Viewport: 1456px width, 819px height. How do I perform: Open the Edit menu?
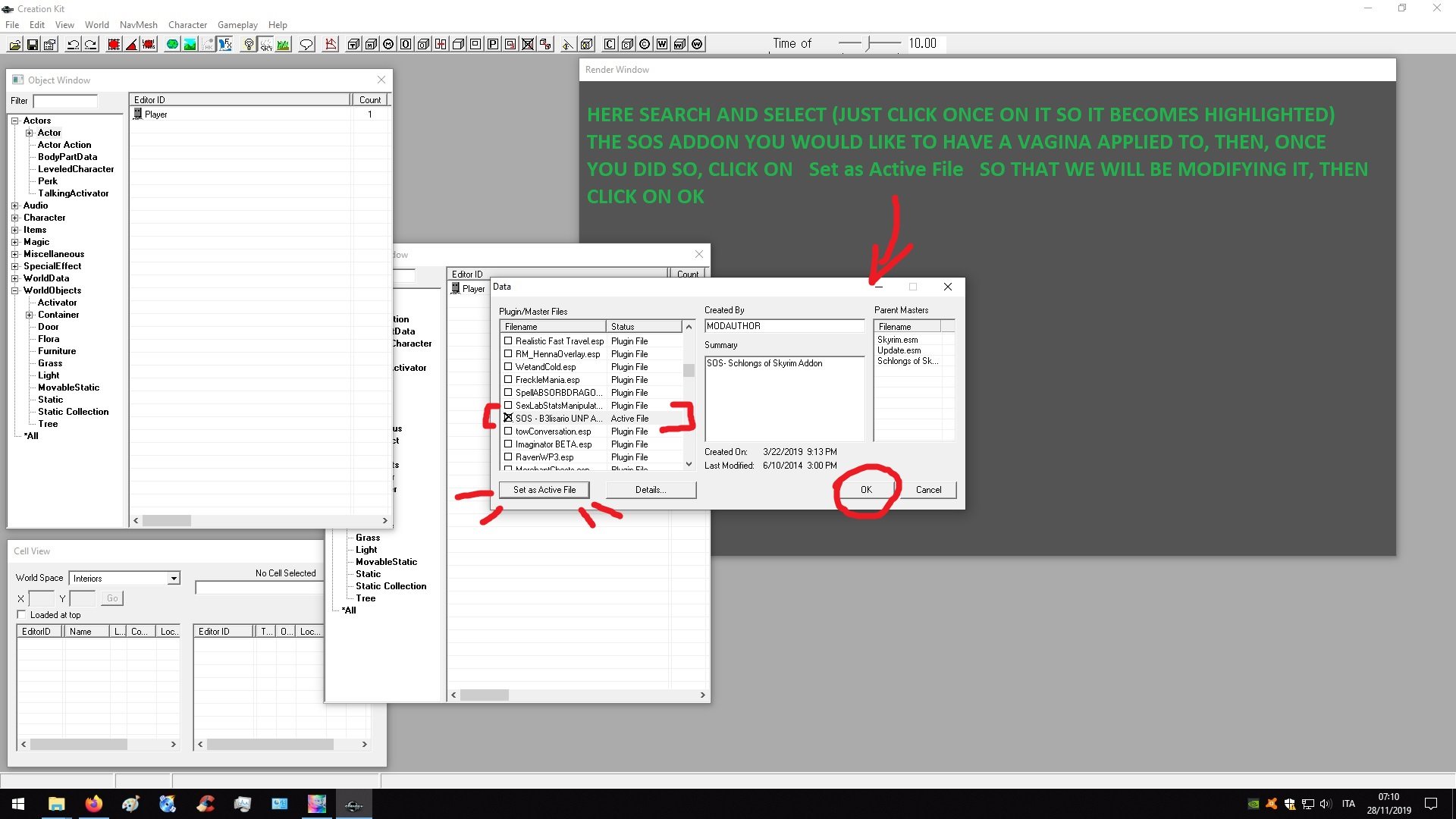(x=37, y=25)
